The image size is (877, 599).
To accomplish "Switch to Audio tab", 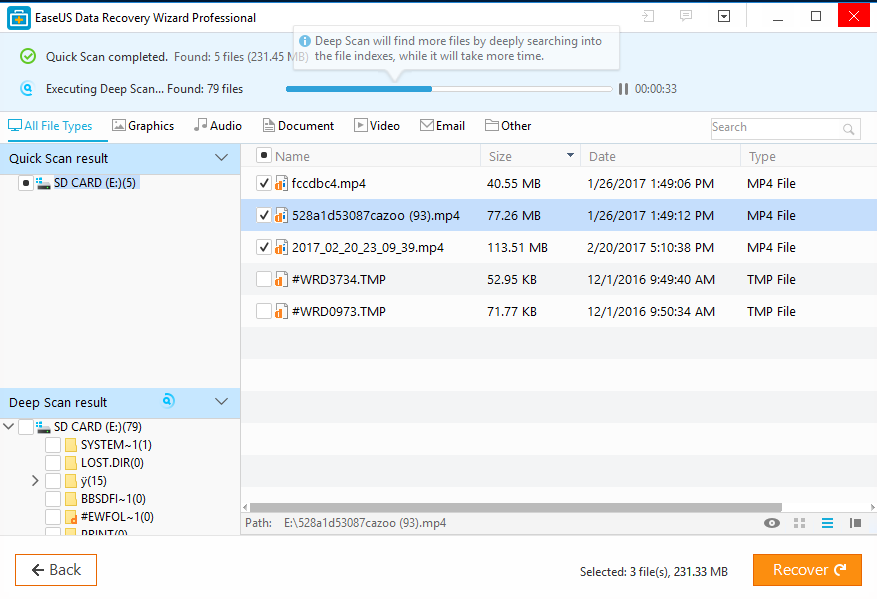I will click(218, 126).
